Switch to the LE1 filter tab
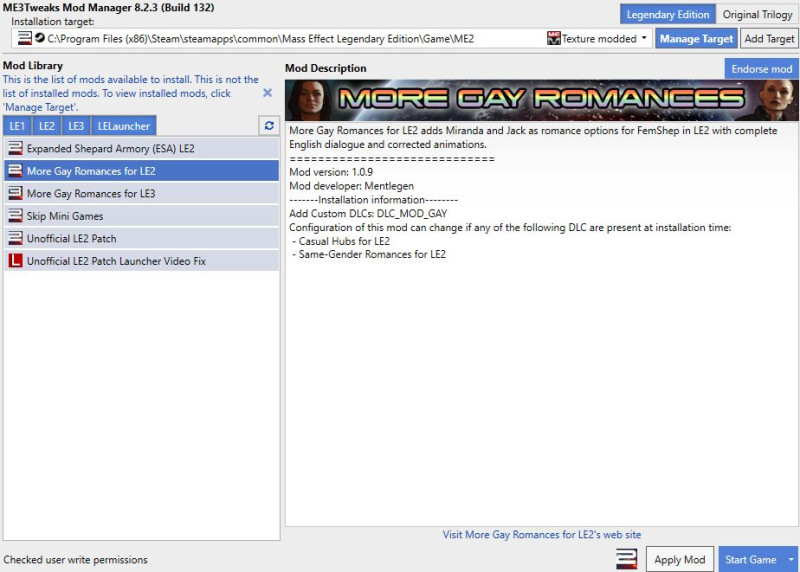This screenshot has height=572, width=800. [17, 126]
